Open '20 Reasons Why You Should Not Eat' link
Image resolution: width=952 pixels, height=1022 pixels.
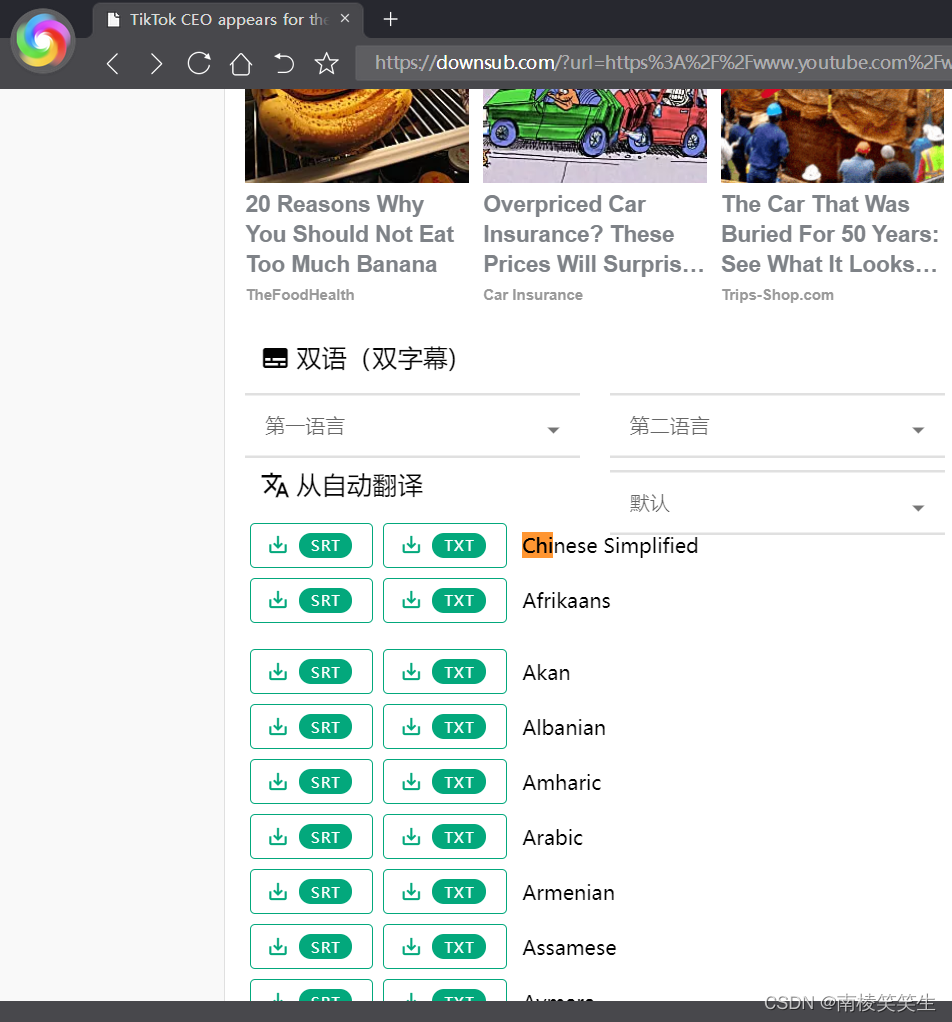(350, 234)
